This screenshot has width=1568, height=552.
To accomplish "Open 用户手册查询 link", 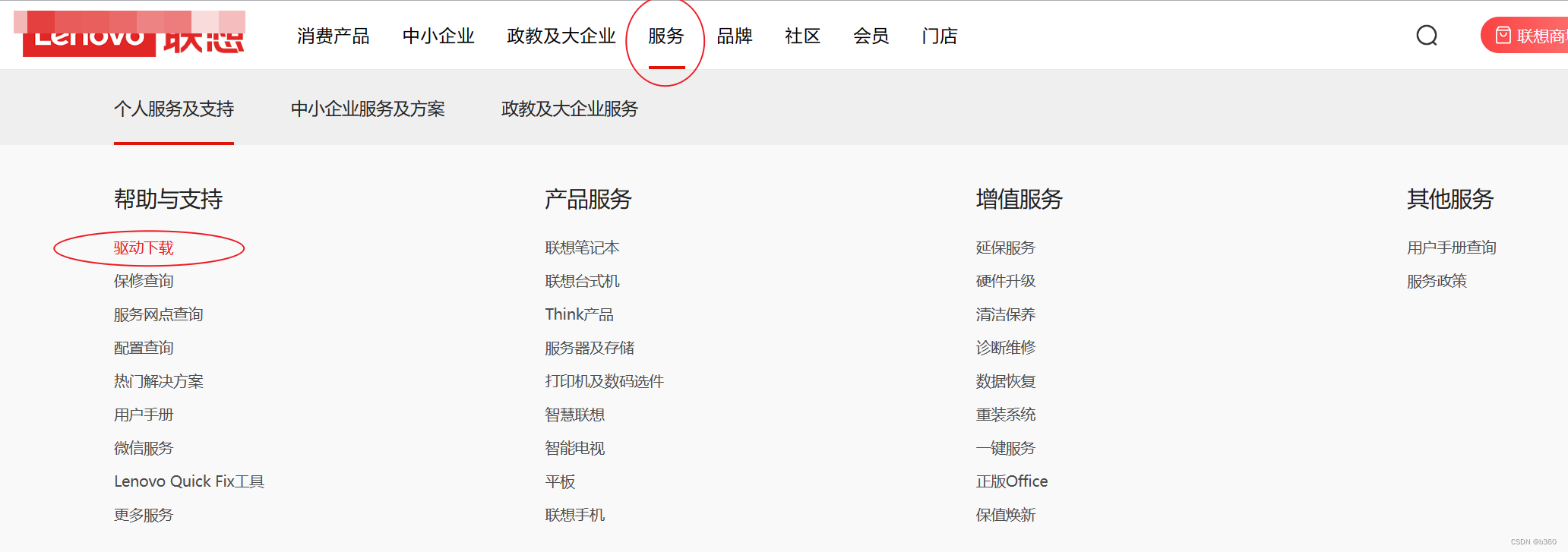I will click(1452, 248).
